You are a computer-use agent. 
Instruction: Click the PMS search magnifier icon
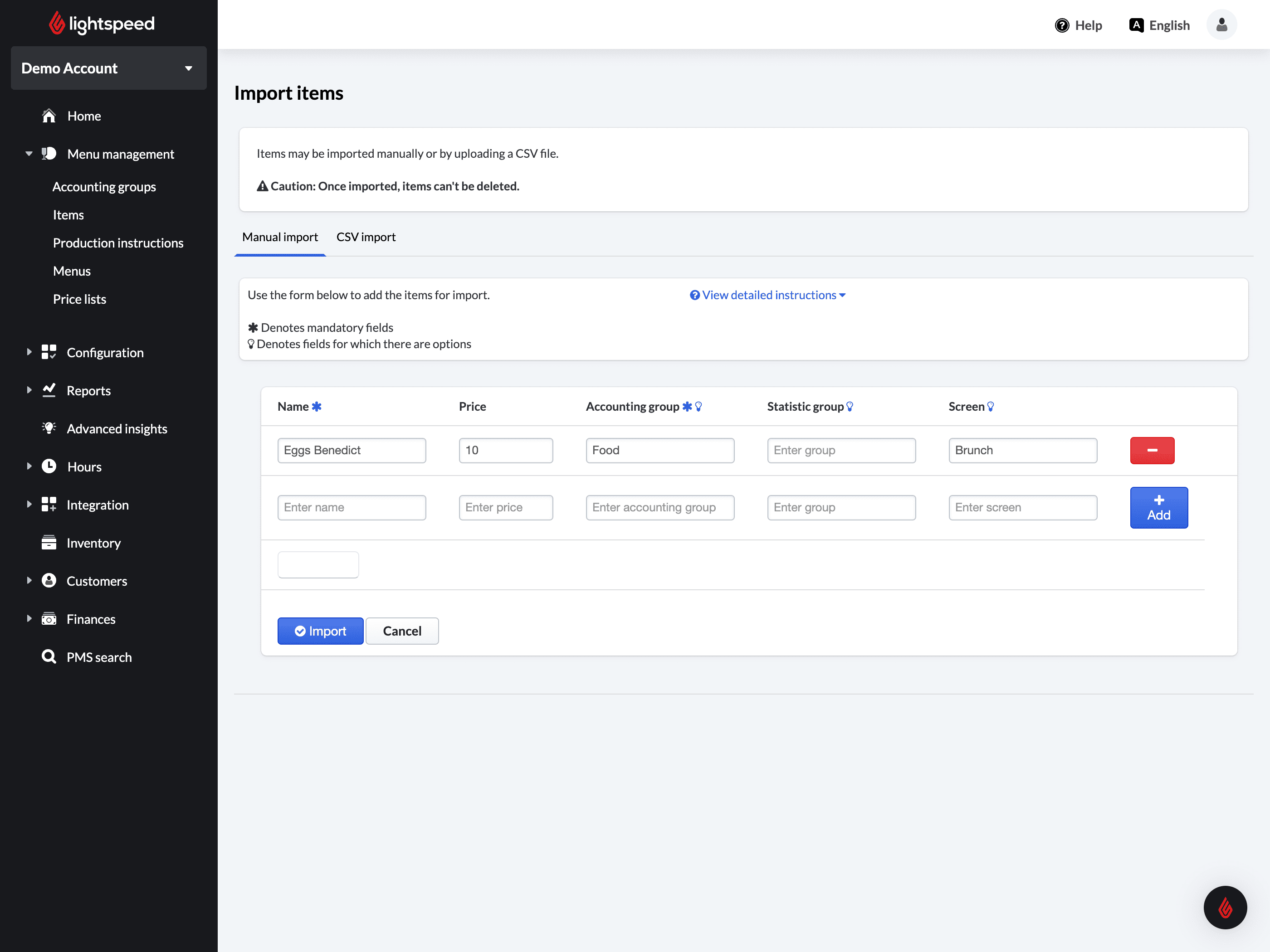click(49, 656)
